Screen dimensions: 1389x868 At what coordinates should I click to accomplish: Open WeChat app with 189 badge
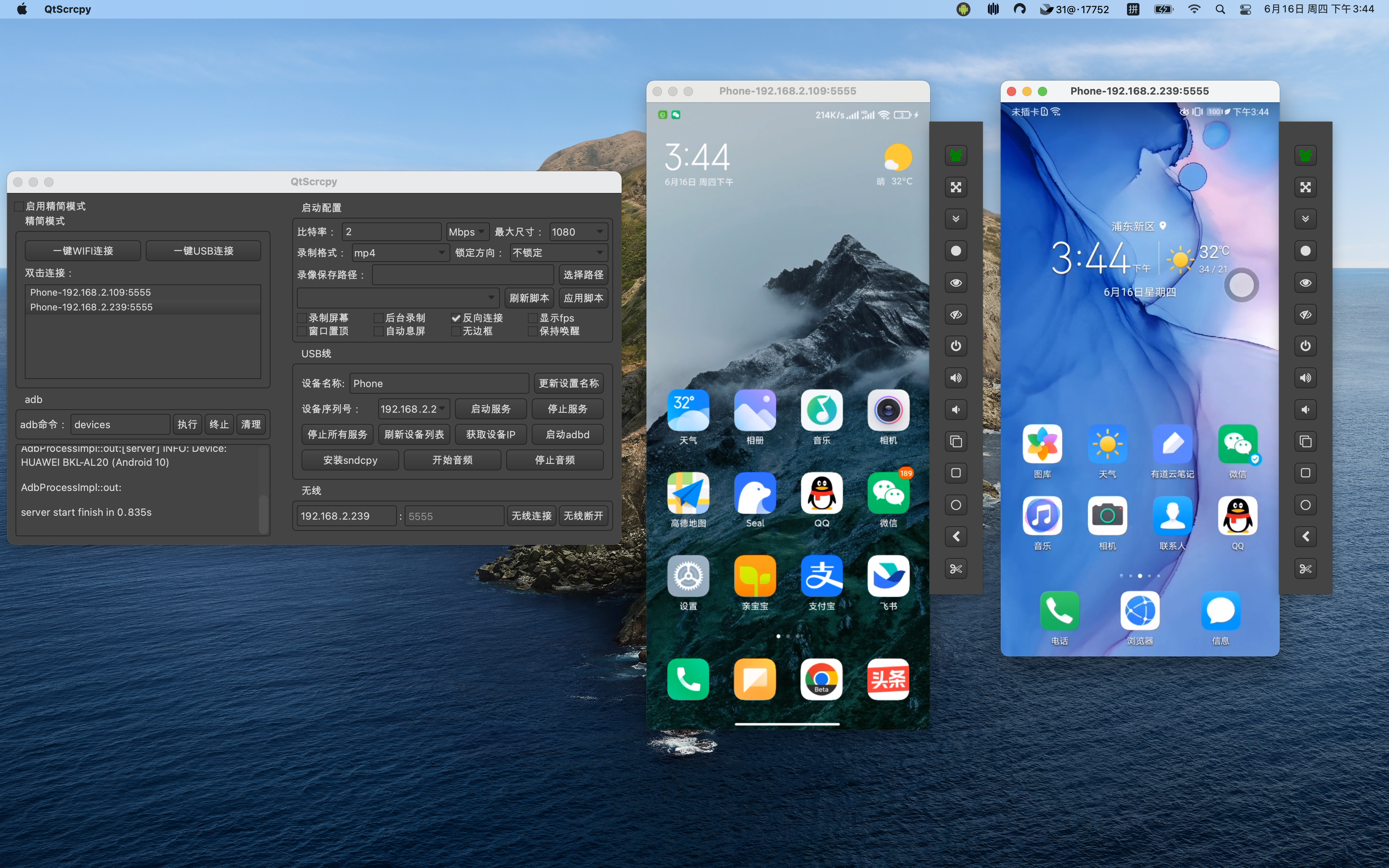[888, 493]
